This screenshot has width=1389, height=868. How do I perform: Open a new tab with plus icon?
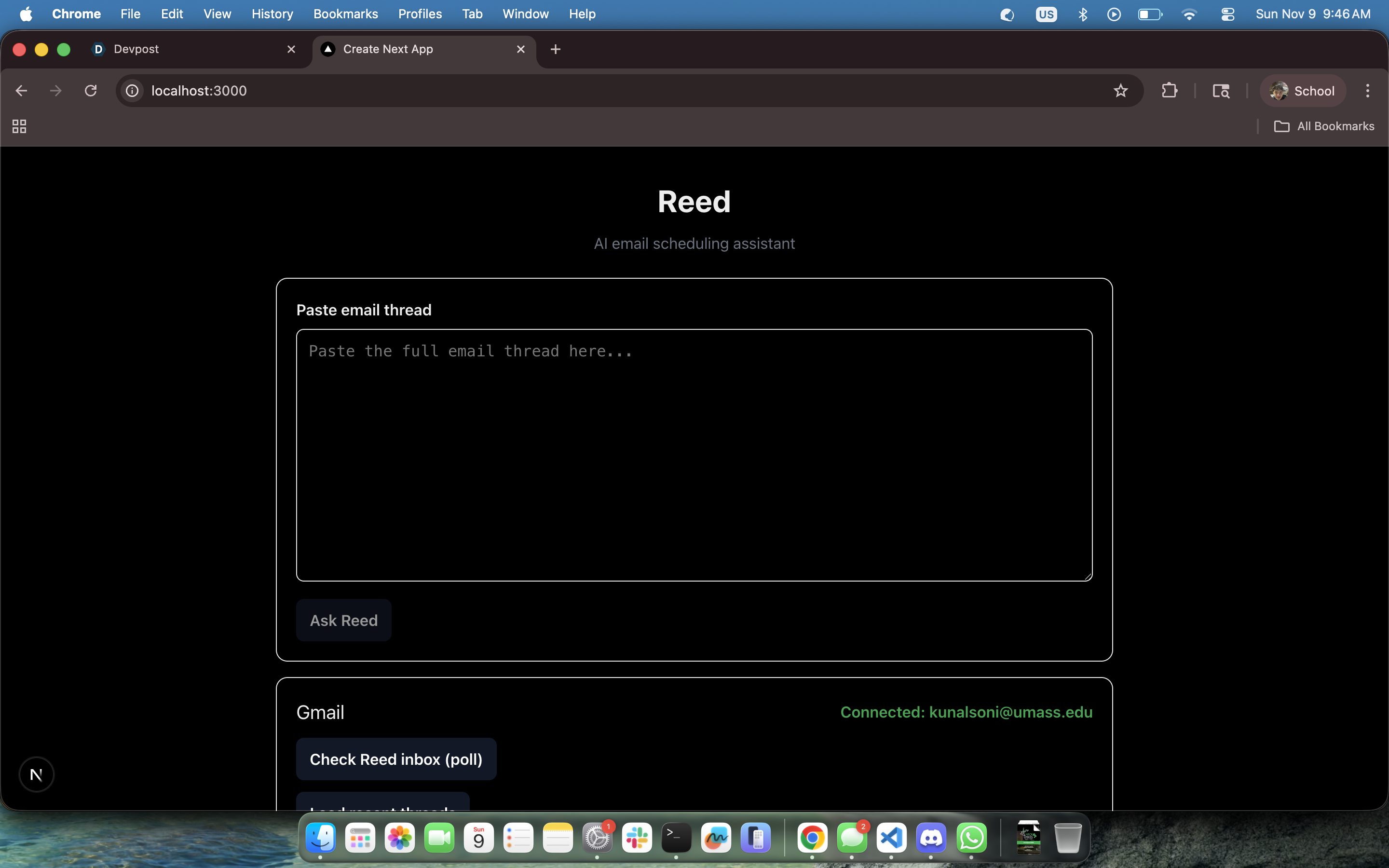pyautogui.click(x=555, y=49)
